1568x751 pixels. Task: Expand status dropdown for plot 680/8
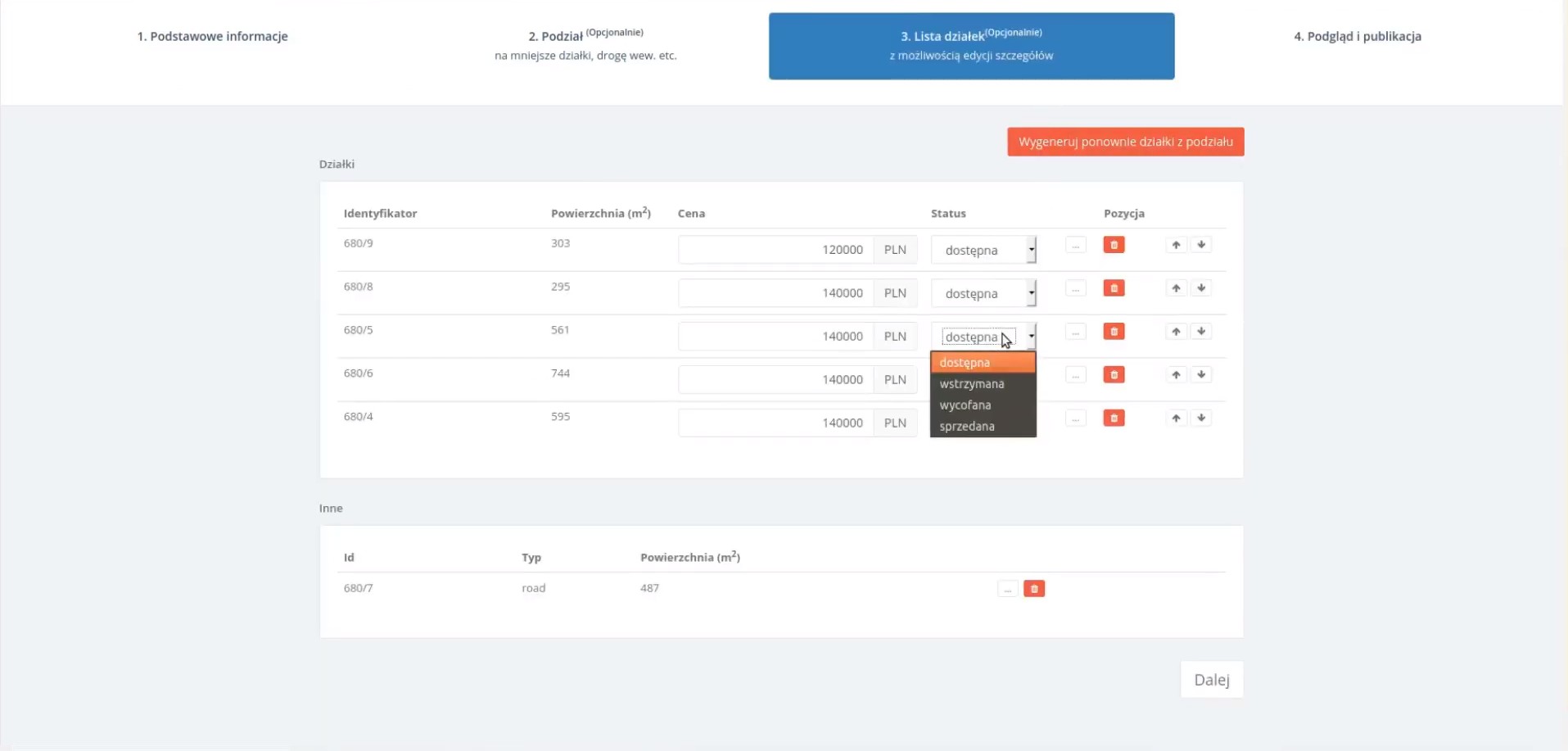(x=983, y=293)
